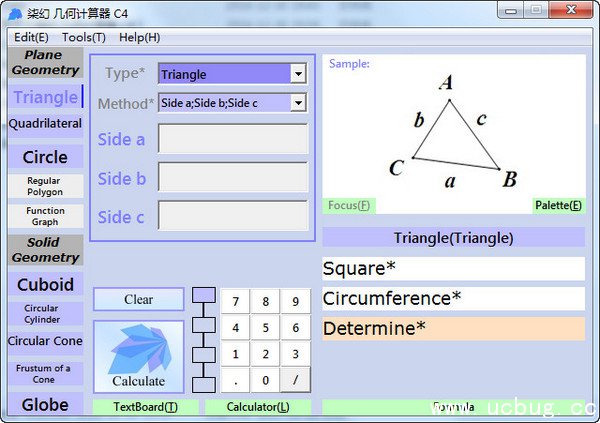Open the Palette(E) color button

[558, 206]
